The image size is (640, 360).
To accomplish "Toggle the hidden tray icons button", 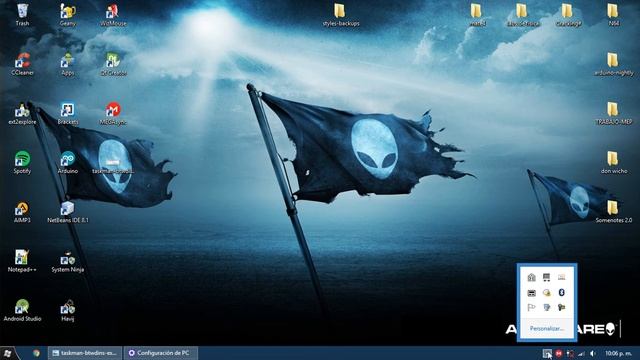I will click(x=547, y=353).
